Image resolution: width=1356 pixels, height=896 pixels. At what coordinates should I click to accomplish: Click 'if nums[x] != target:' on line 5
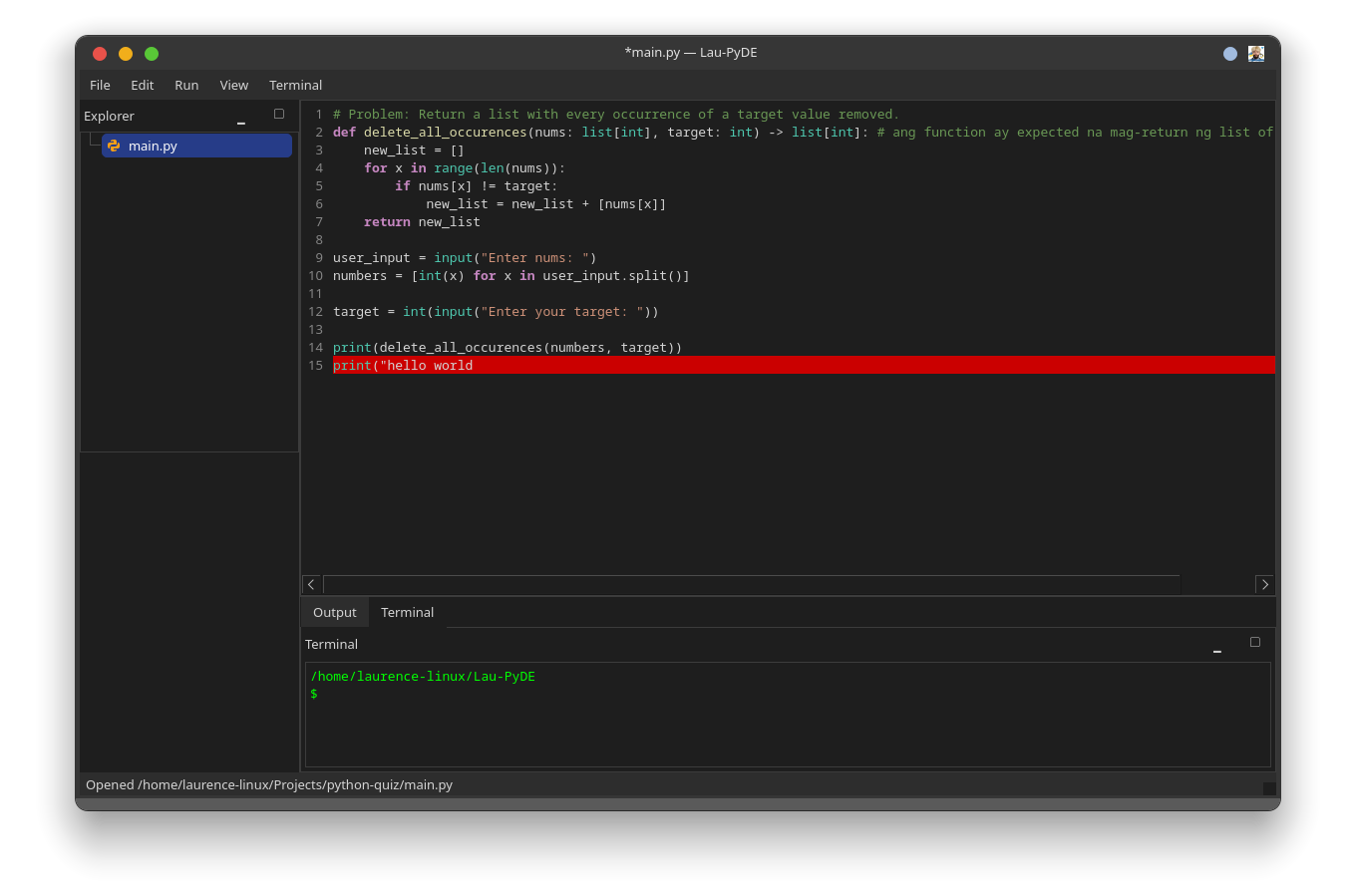(477, 186)
